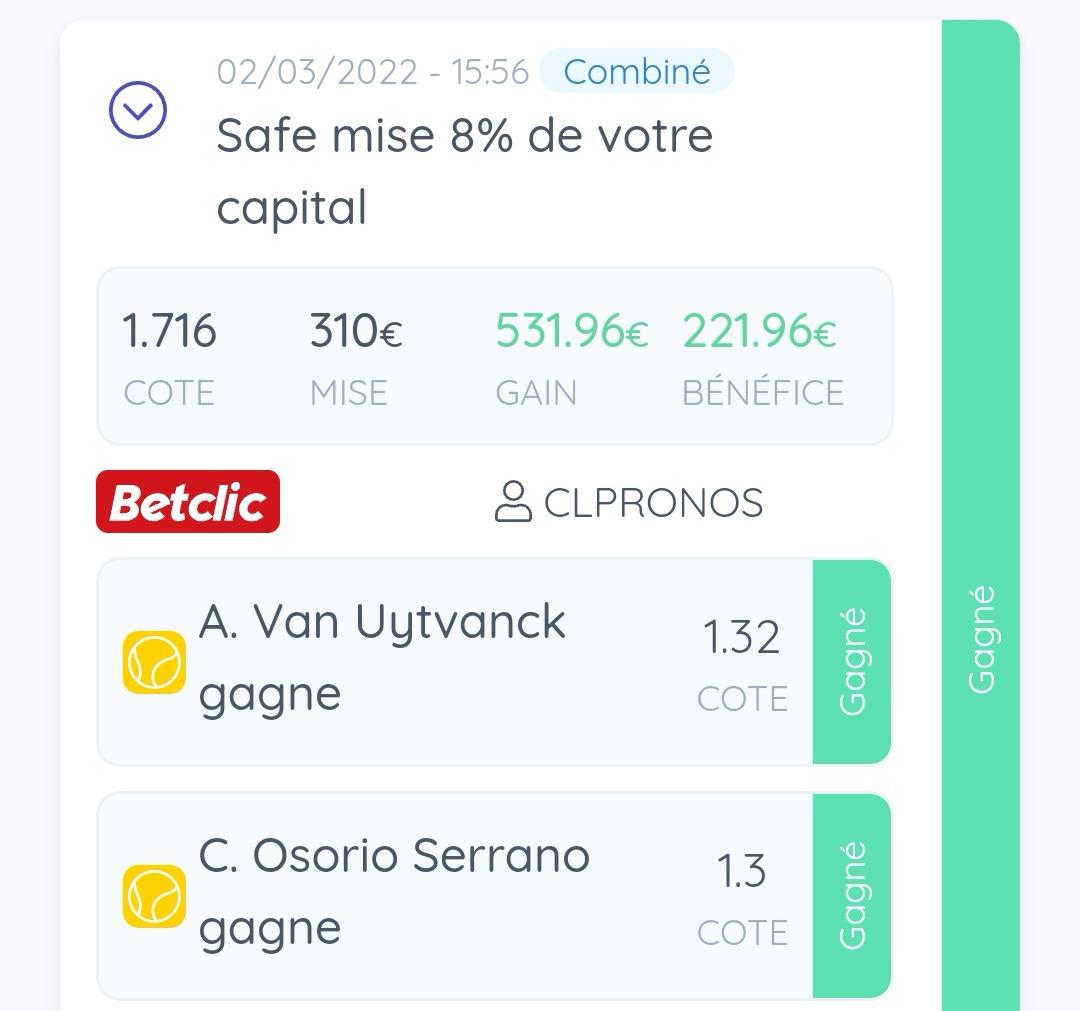Click the tennis ball icon for Van Uytvanck

[154, 662]
